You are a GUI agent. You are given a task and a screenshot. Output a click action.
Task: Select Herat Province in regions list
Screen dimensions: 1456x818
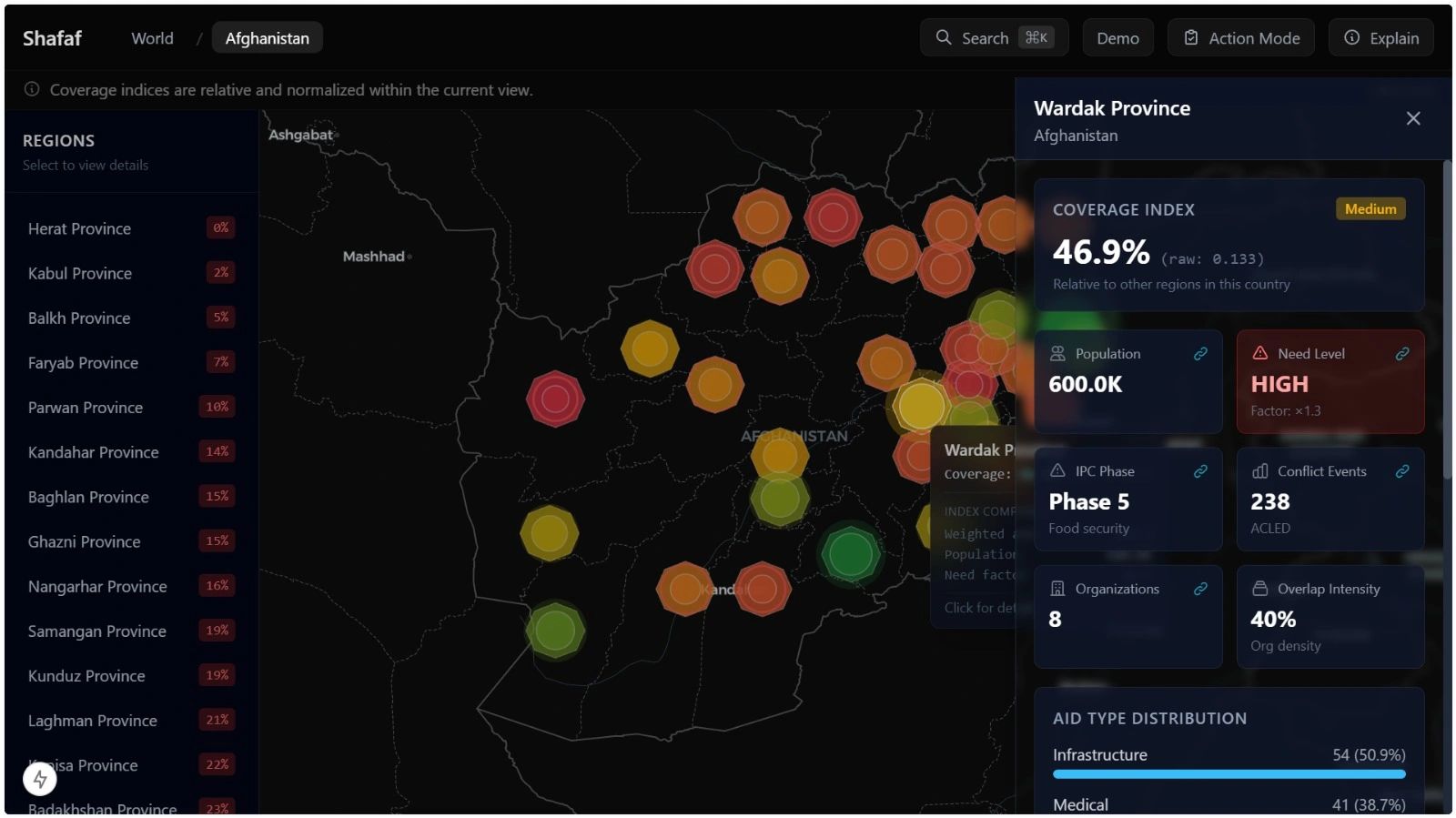131,228
